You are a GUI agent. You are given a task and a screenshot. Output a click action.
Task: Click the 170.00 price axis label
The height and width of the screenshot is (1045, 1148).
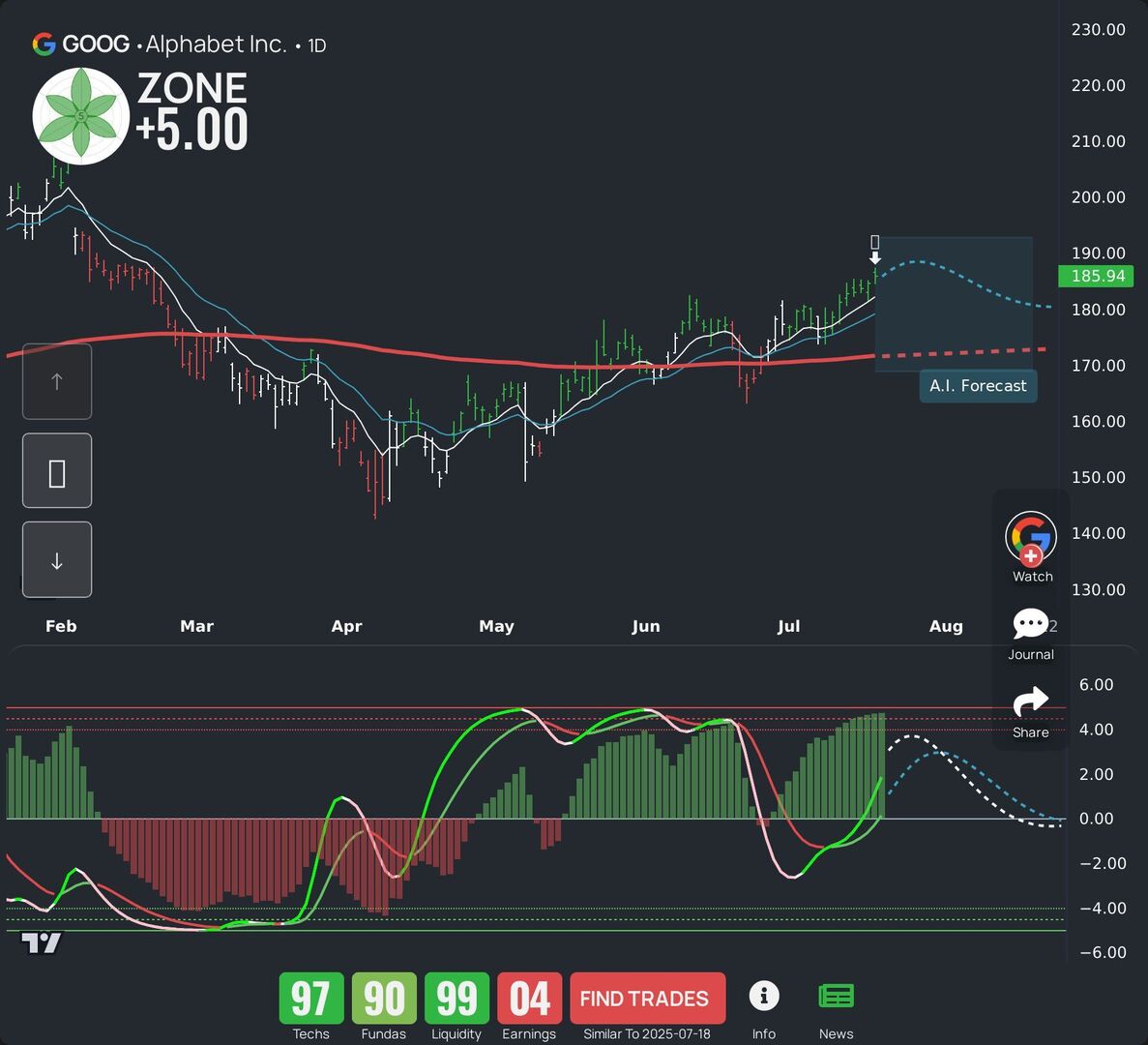(x=1099, y=366)
